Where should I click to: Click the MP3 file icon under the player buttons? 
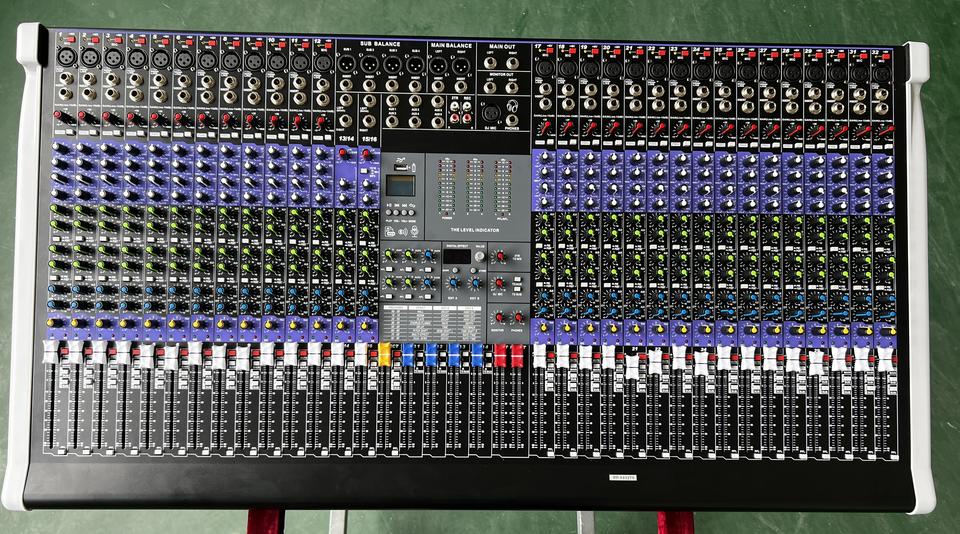pyautogui.click(x=390, y=231)
